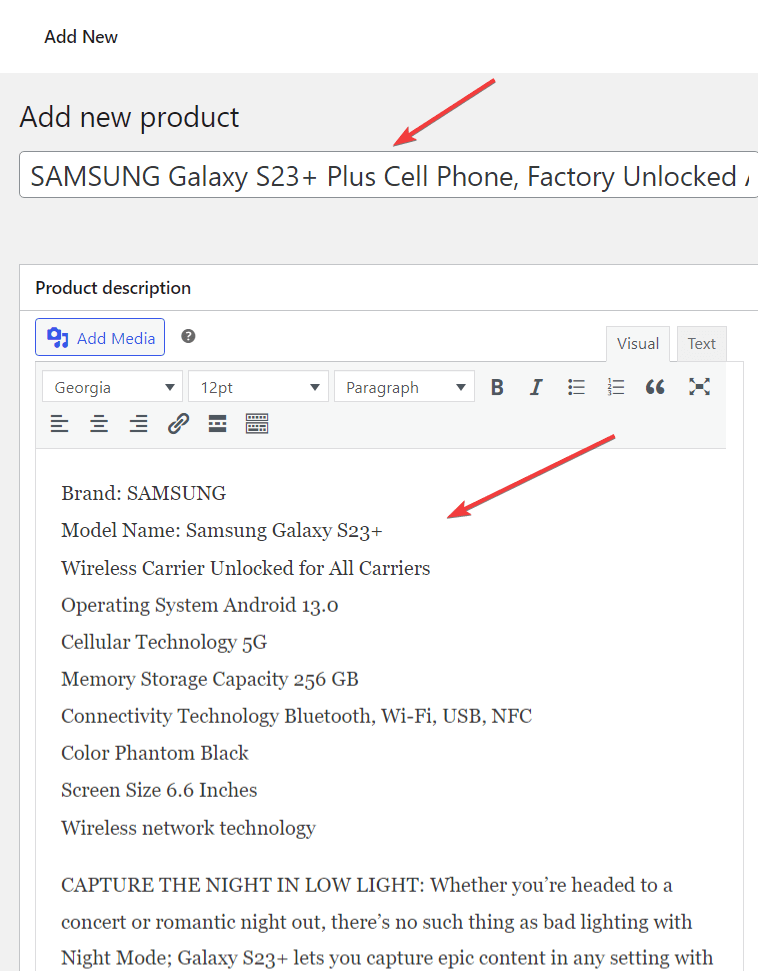The width and height of the screenshot is (758, 971).
Task: Click the Product description panel header
Action: point(388,288)
